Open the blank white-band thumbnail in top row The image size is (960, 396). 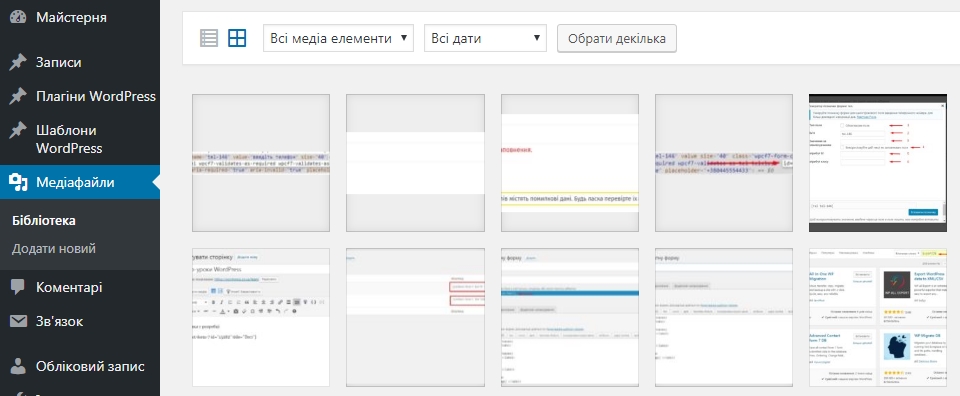(415, 163)
